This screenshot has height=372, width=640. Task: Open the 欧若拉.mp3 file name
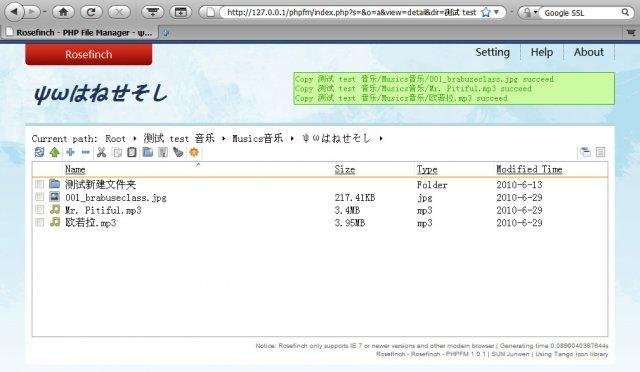pos(91,223)
